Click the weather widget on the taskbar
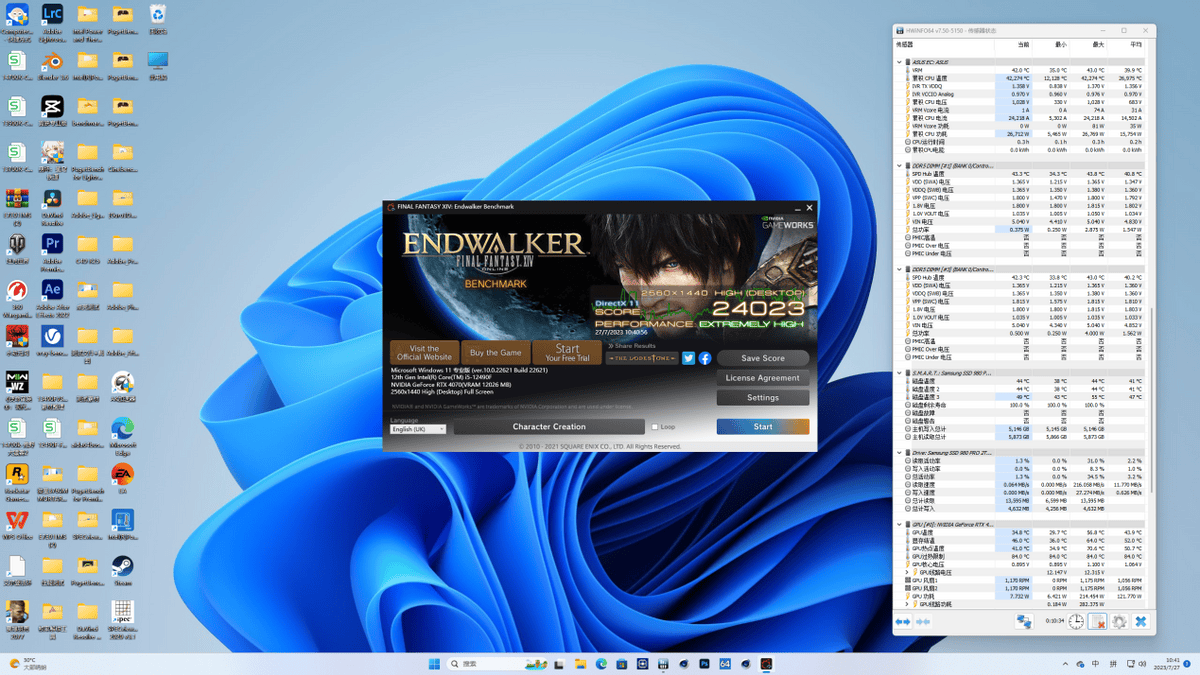The width and height of the screenshot is (1200, 675). coord(28,663)
